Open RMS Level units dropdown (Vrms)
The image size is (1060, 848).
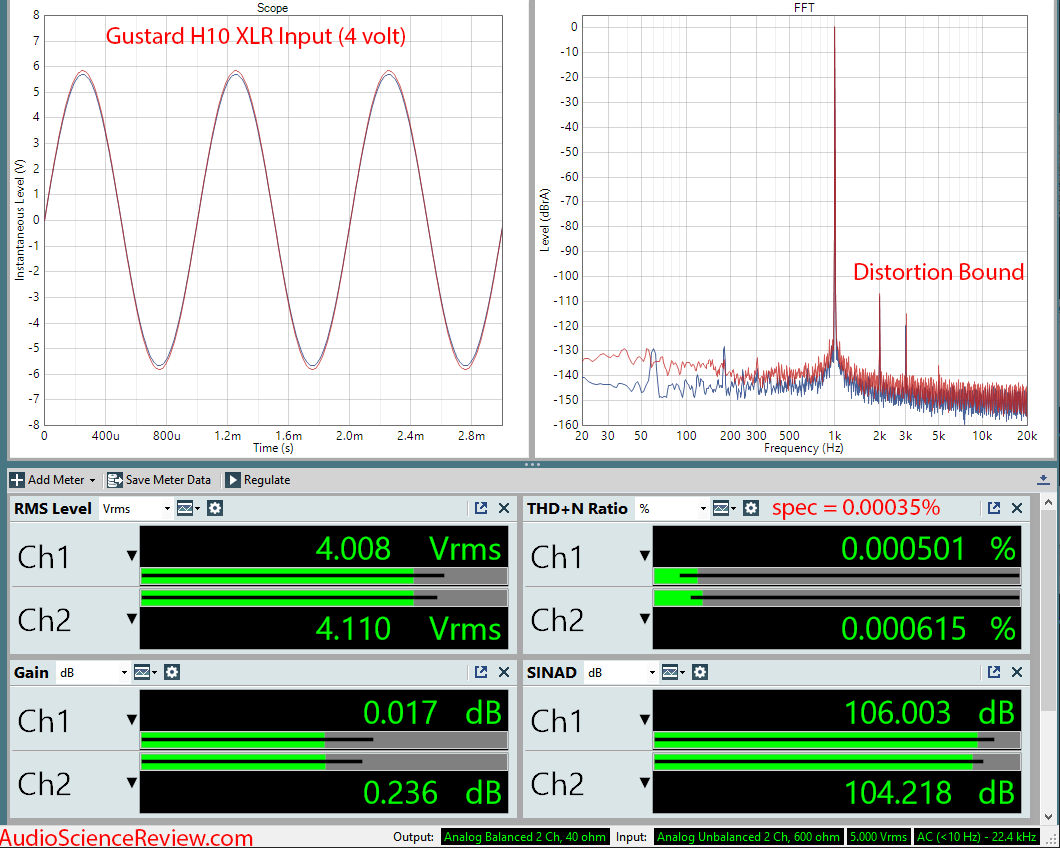coord(136,509)
